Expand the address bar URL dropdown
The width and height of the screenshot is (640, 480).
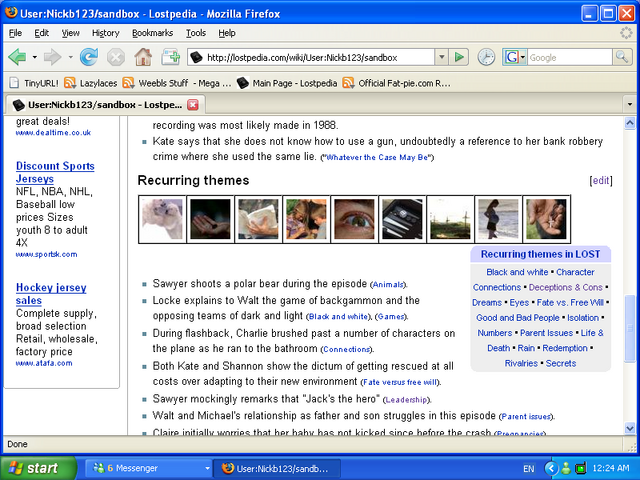(x=441, y=57)
